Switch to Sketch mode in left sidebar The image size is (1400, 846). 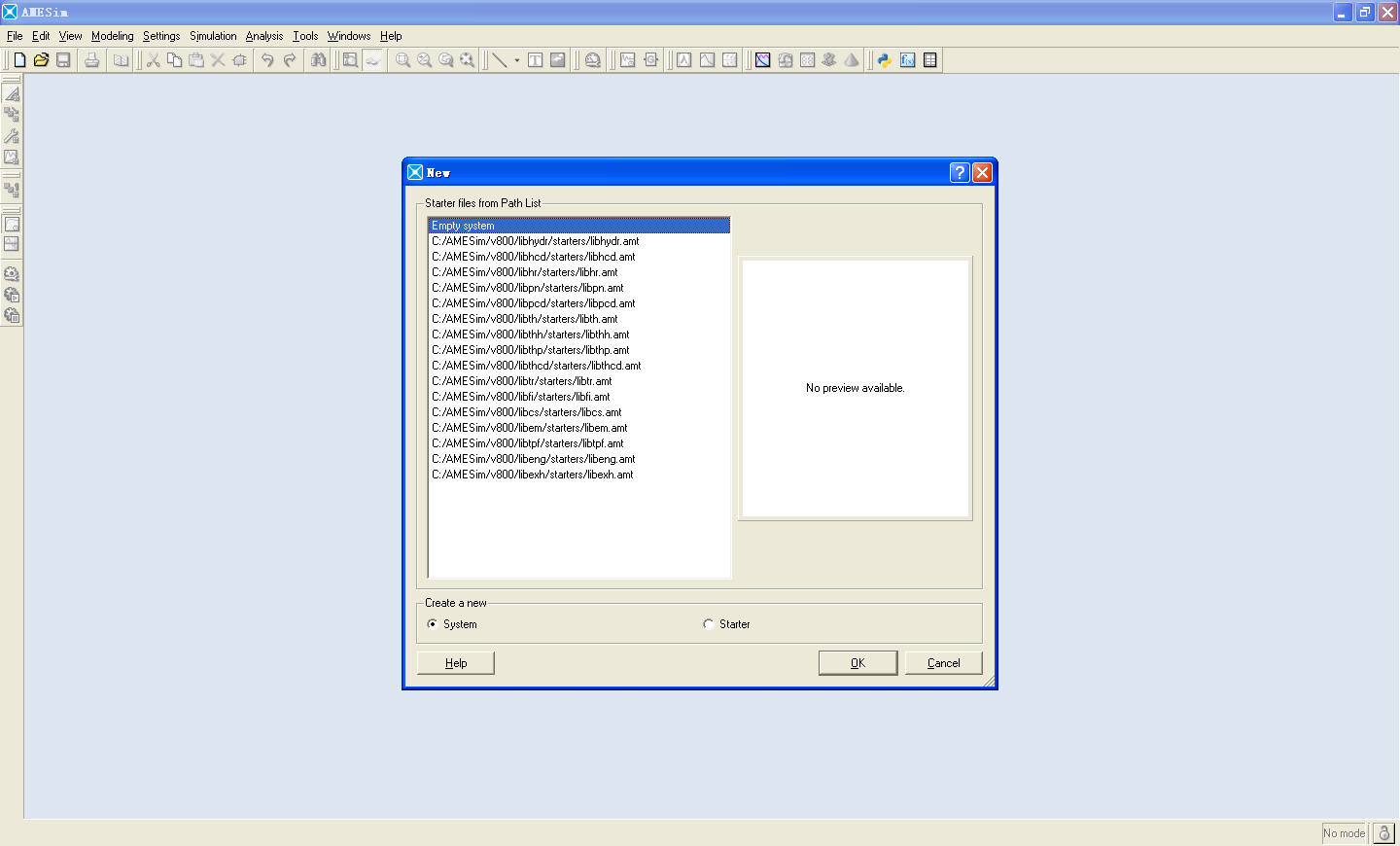click(x=12, y=93)
